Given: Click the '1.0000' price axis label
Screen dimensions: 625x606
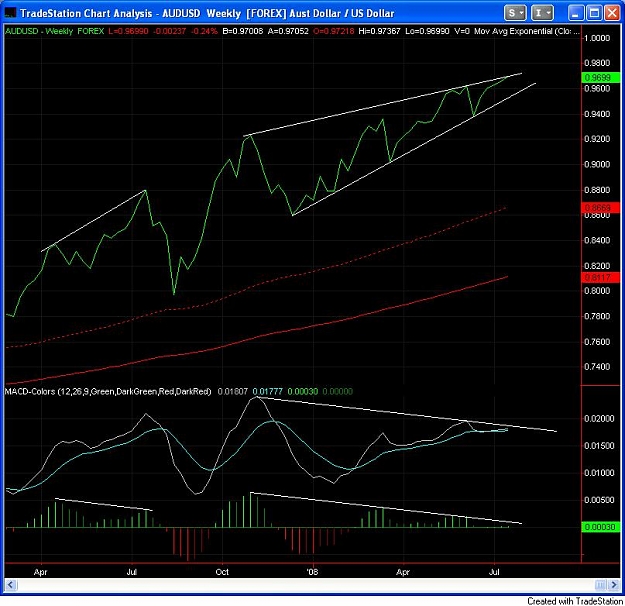Looking at the screenshot, I should (x=597, y=38).
